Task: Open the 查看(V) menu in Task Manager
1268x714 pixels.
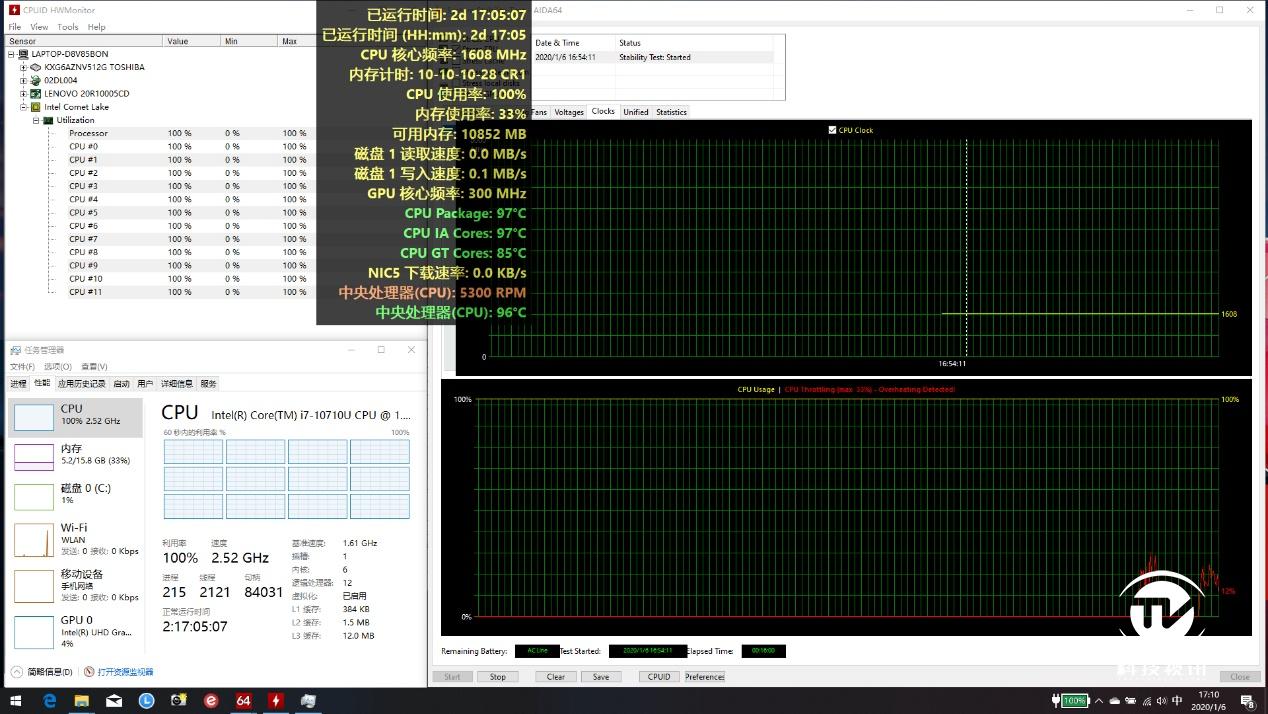Action: coord(94,366)
